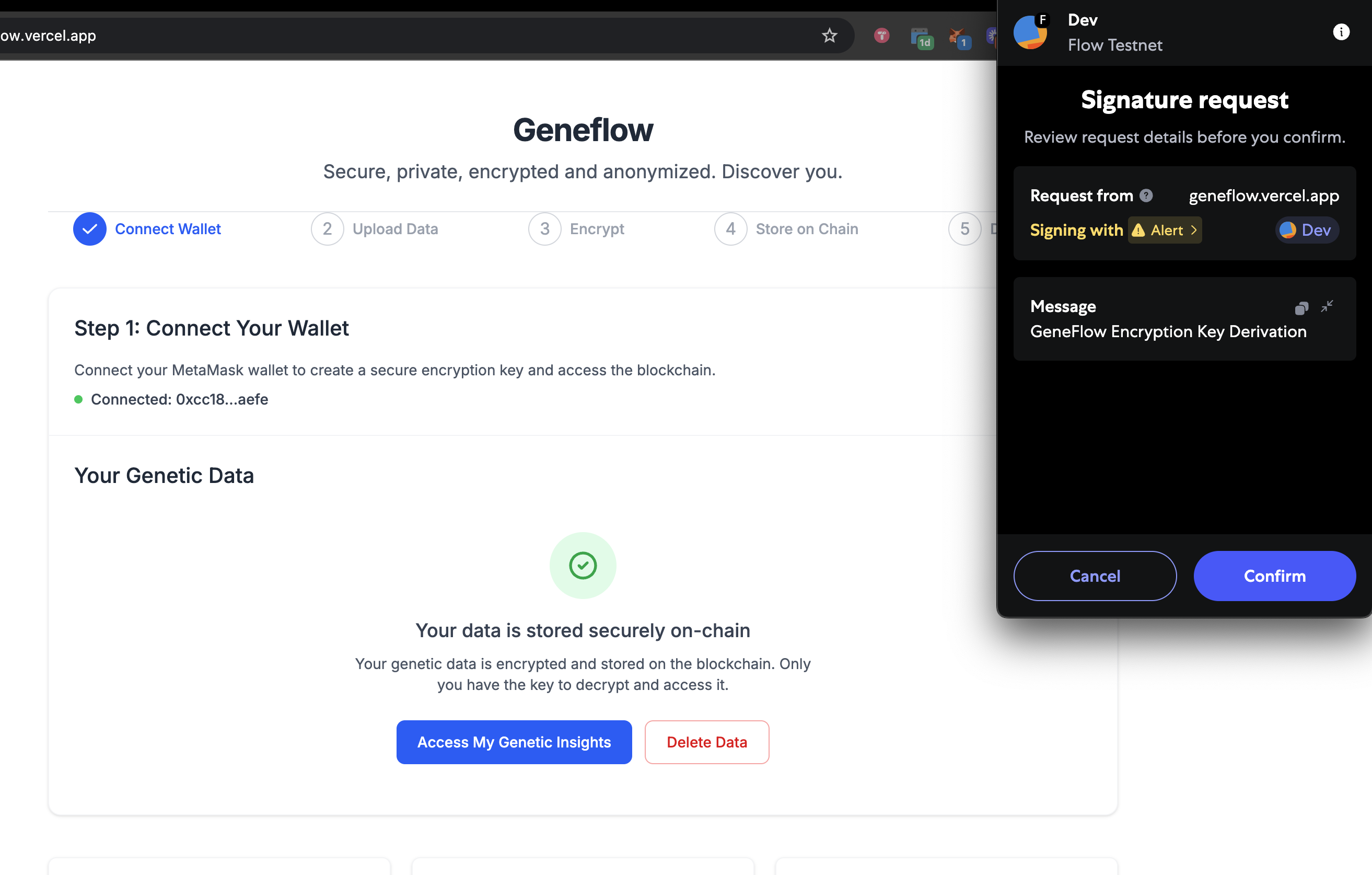The image size is (1372, 875).
Task: Click the MetaMask fox extension icon
Action: [x=958, y=37]
